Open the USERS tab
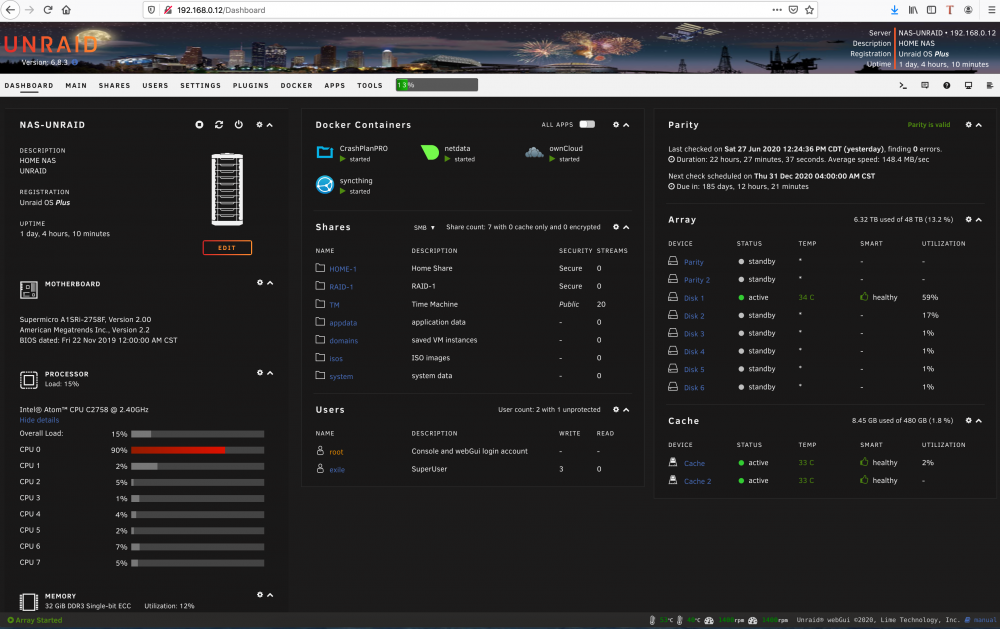 pyautogui.click(x=155, y=85)
